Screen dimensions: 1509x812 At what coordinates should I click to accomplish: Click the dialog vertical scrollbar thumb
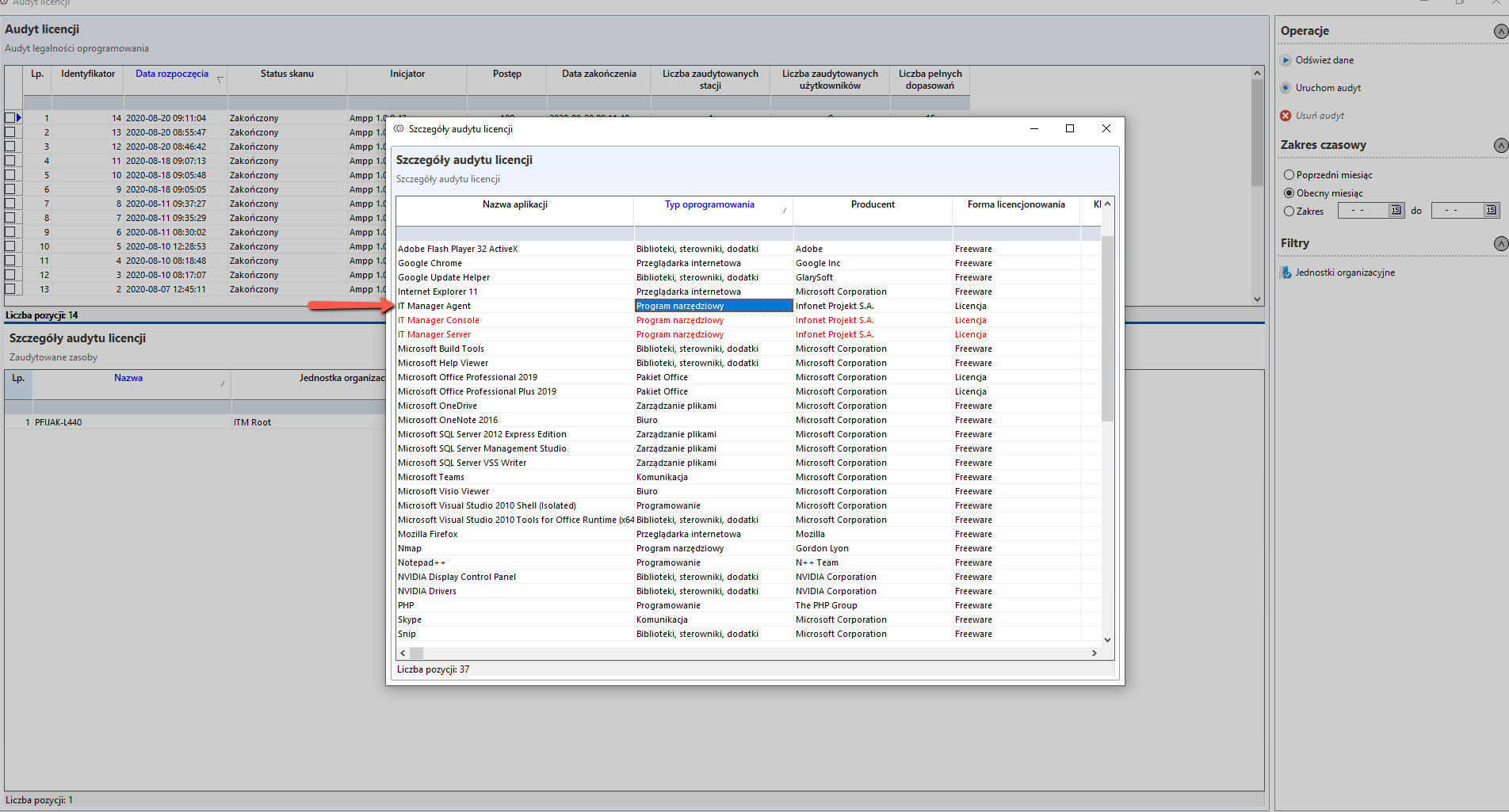(x=1107, y=329)
